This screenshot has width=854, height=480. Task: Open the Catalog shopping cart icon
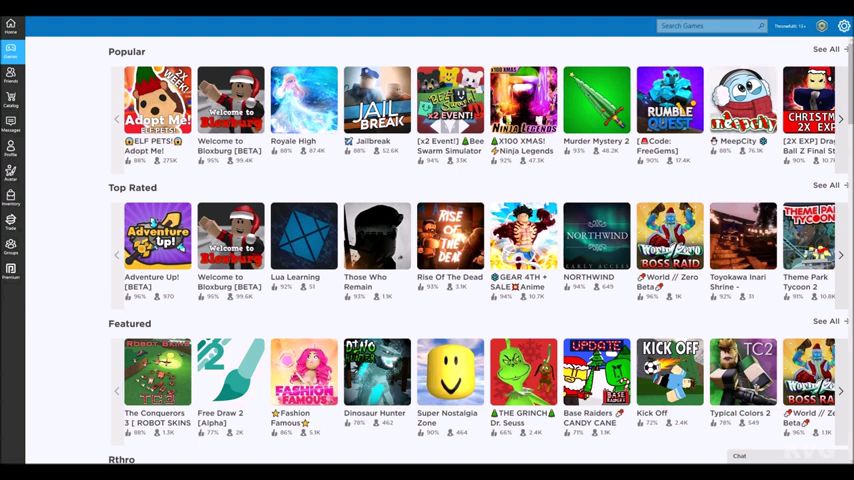pyautogui.click(x=11, y=99)
